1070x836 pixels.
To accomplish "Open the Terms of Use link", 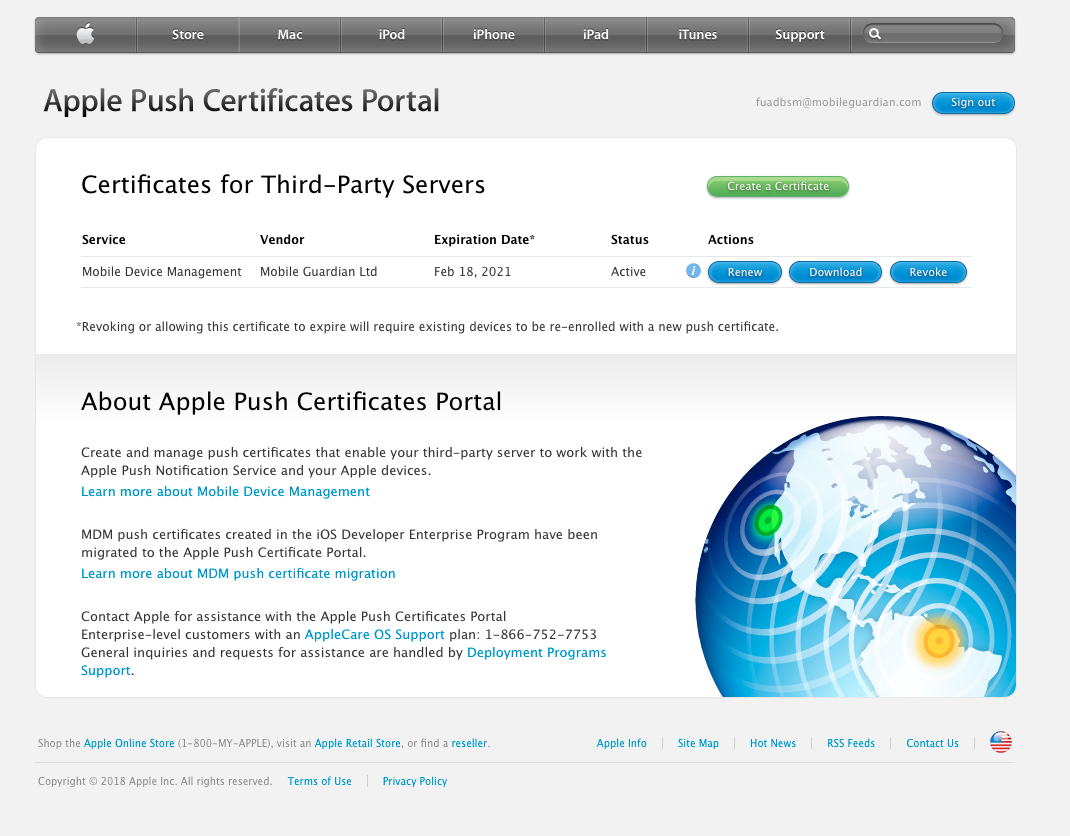I will (x=319, y=781).
